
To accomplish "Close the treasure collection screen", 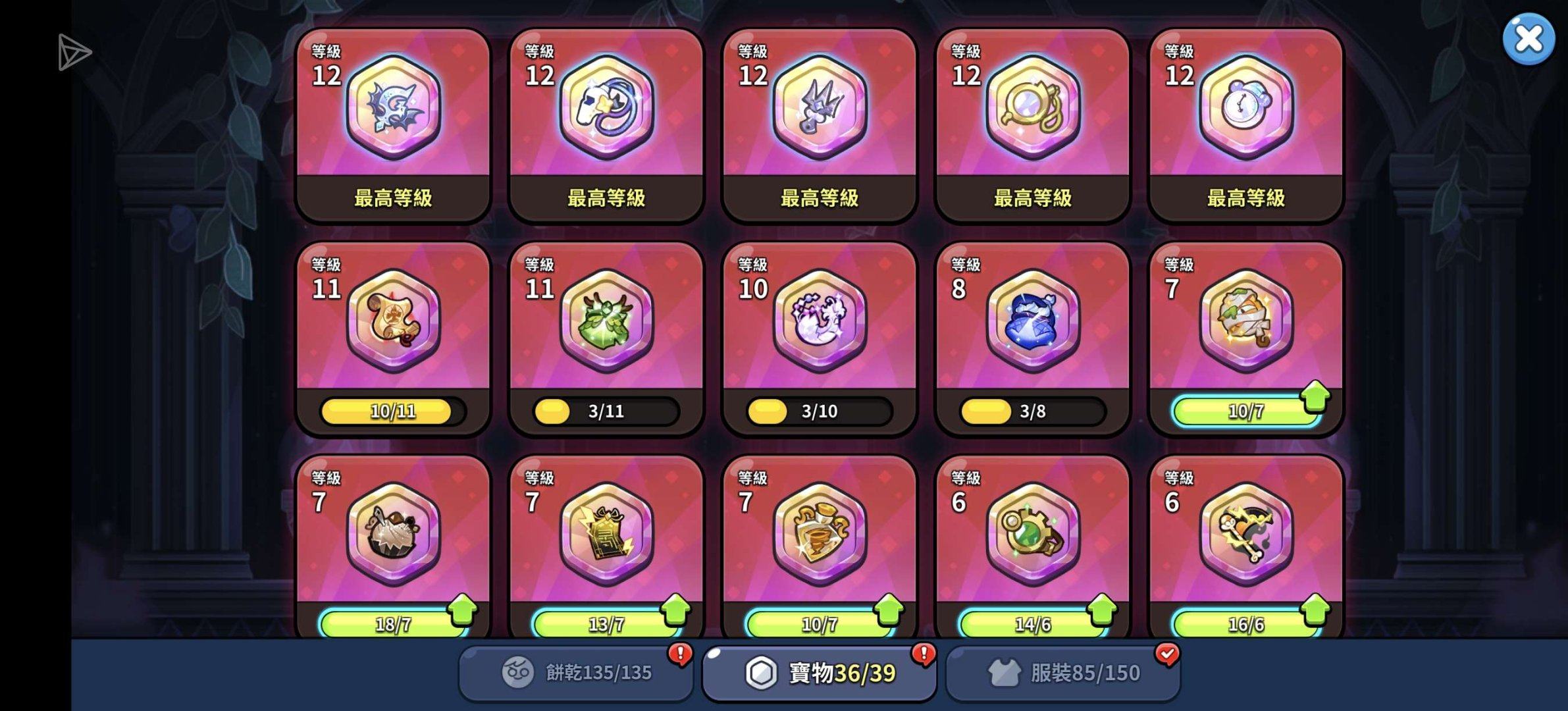I will [x=1529, y=39].
